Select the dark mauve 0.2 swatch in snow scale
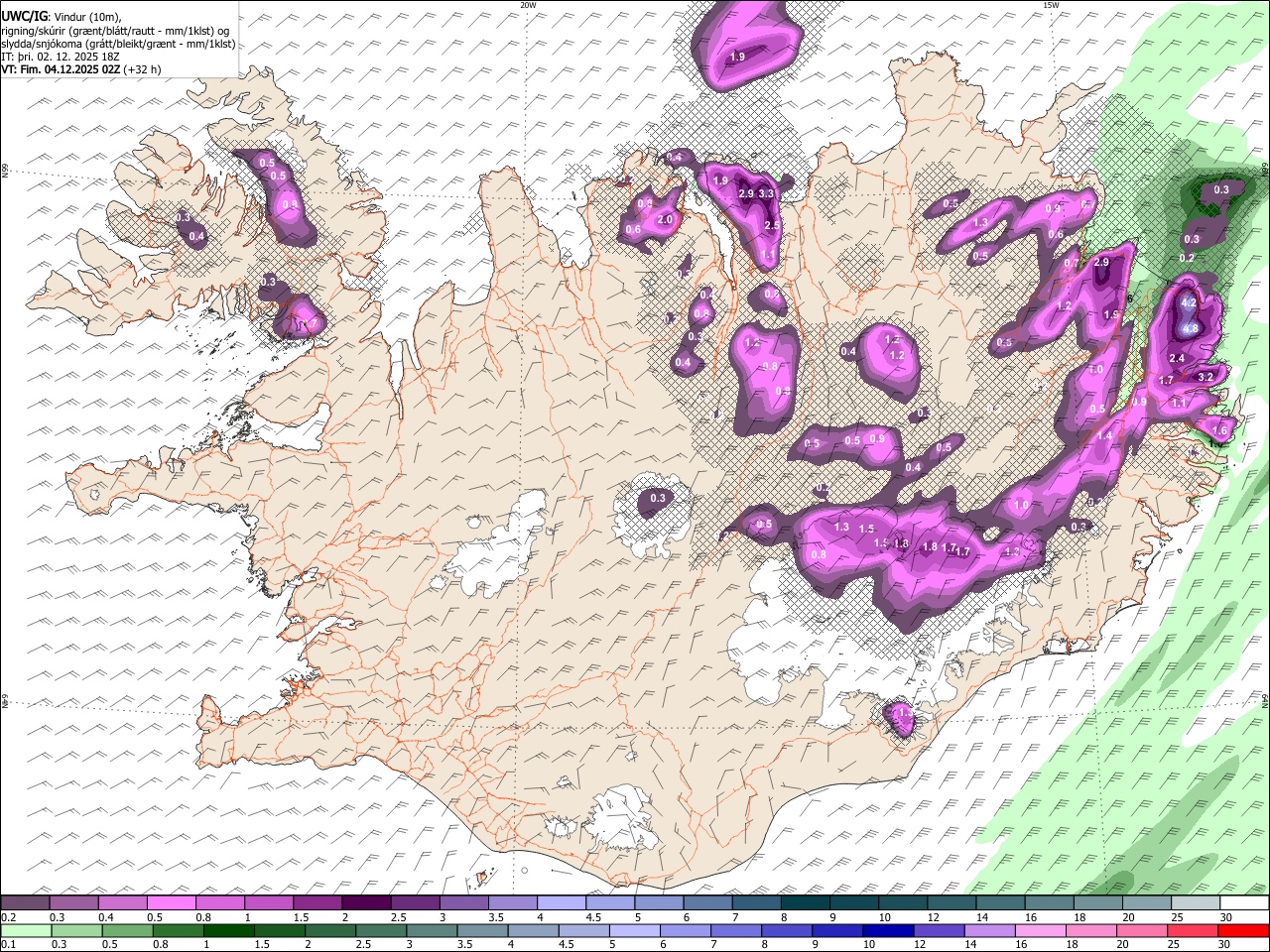 (25, 903)
